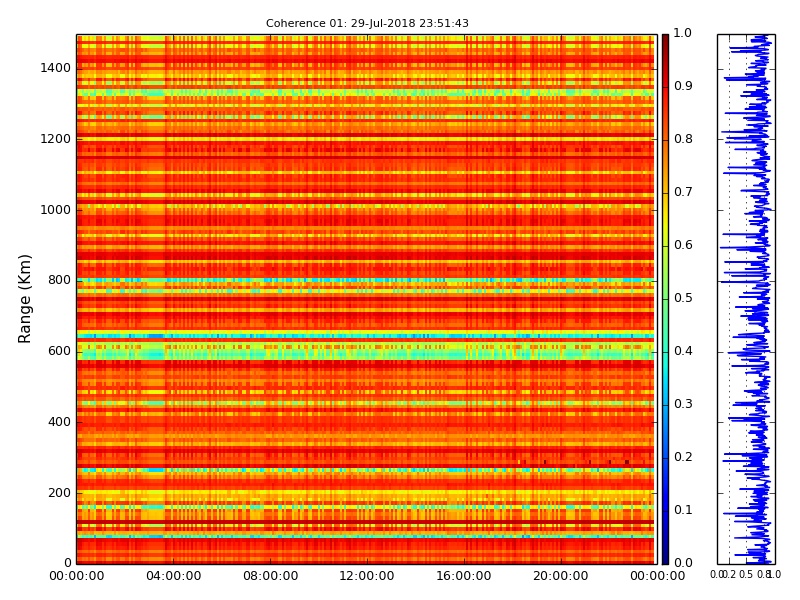Pick the colorbar's 0.6 tick label
The image size is (800, 600).
tap(683, 245)
